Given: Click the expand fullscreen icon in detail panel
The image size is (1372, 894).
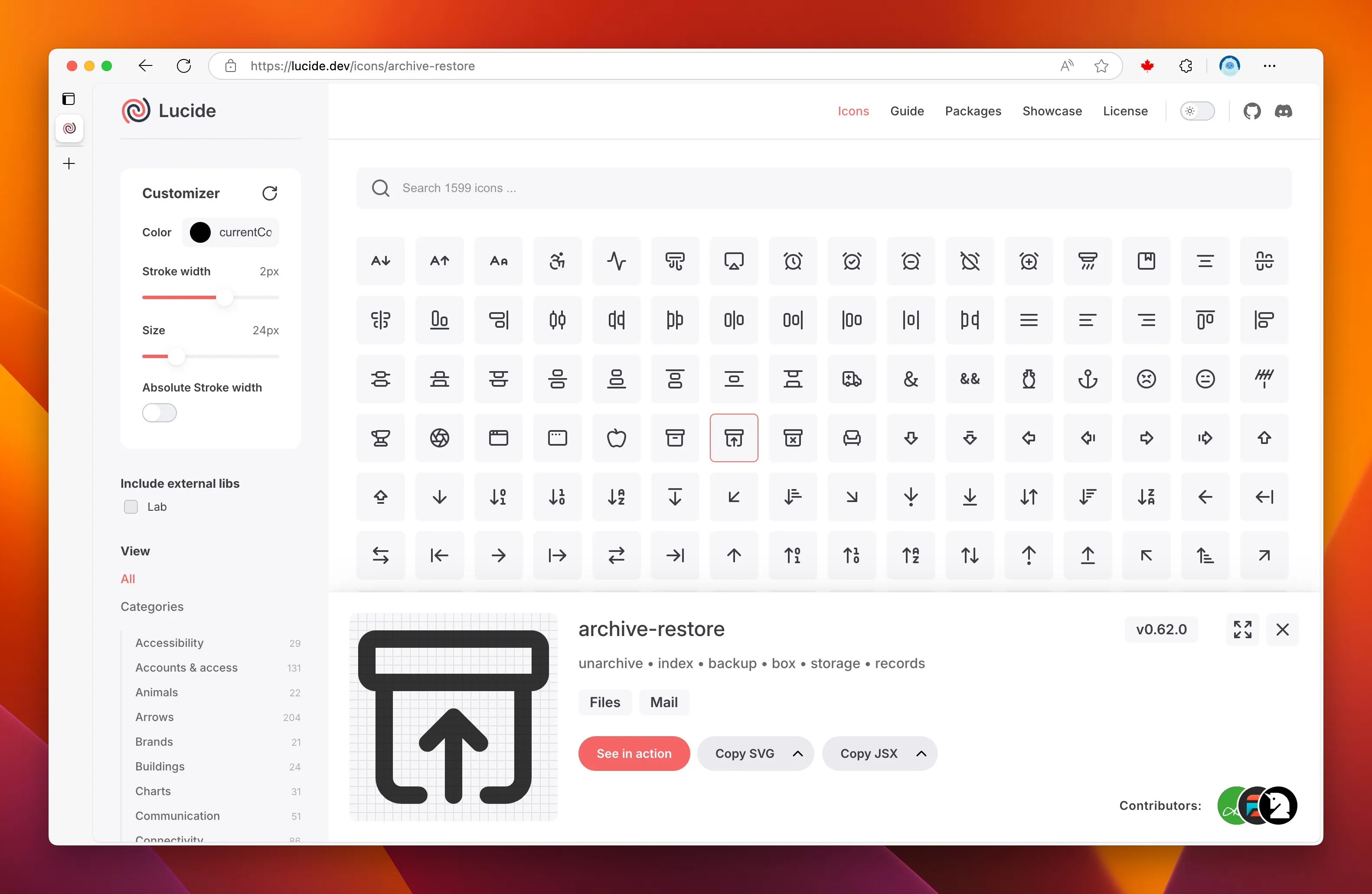Looking at the screenshot, I should (x=1242, y=630).
